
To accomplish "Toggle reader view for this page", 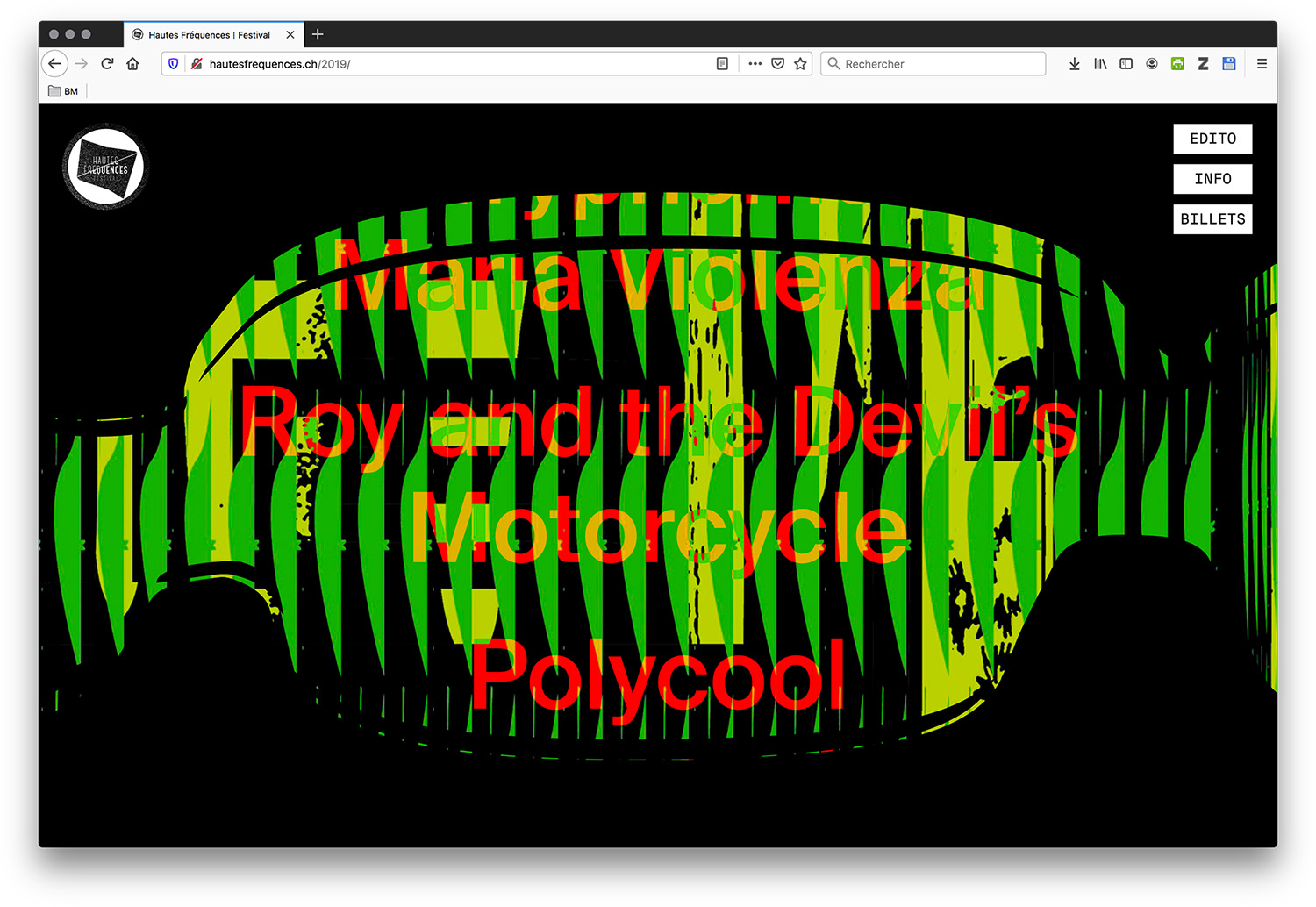I will [722, 64].
